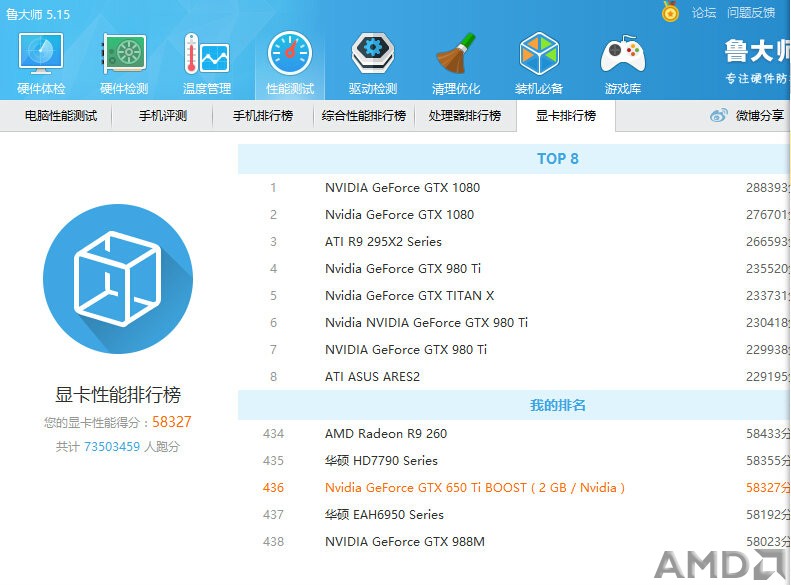Select rank 7 NVIDIA GeForce GTX 980 Ti

click(514, 349)
